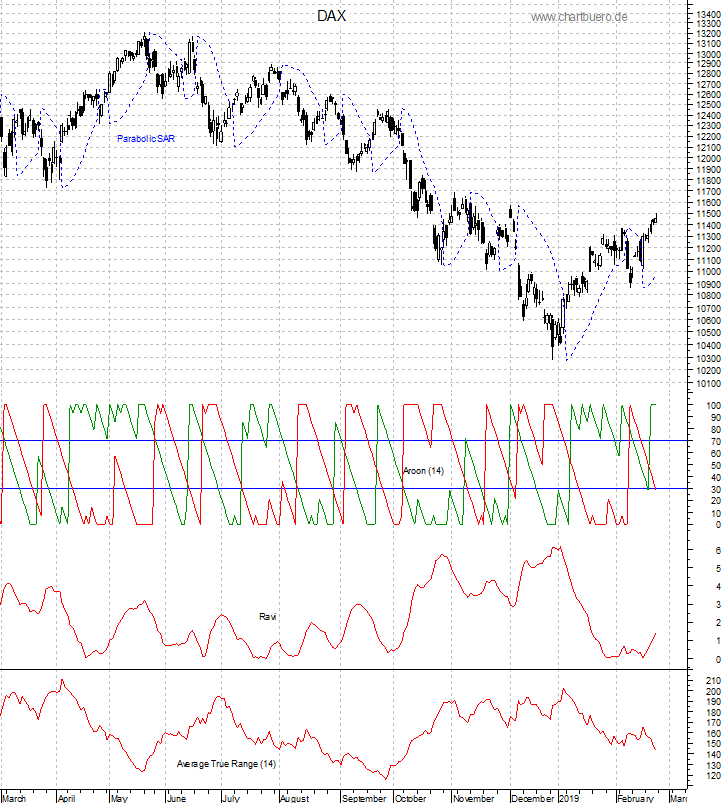723x803 pixels.
Task: Select the Parabolic SAR indicator label
Action: 146,138
